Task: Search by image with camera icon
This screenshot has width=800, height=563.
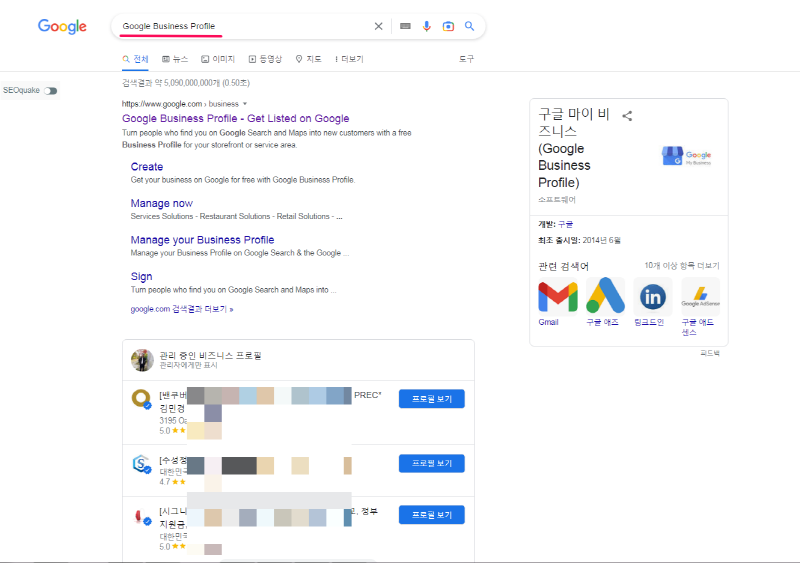Action: [x=448, y=26]
